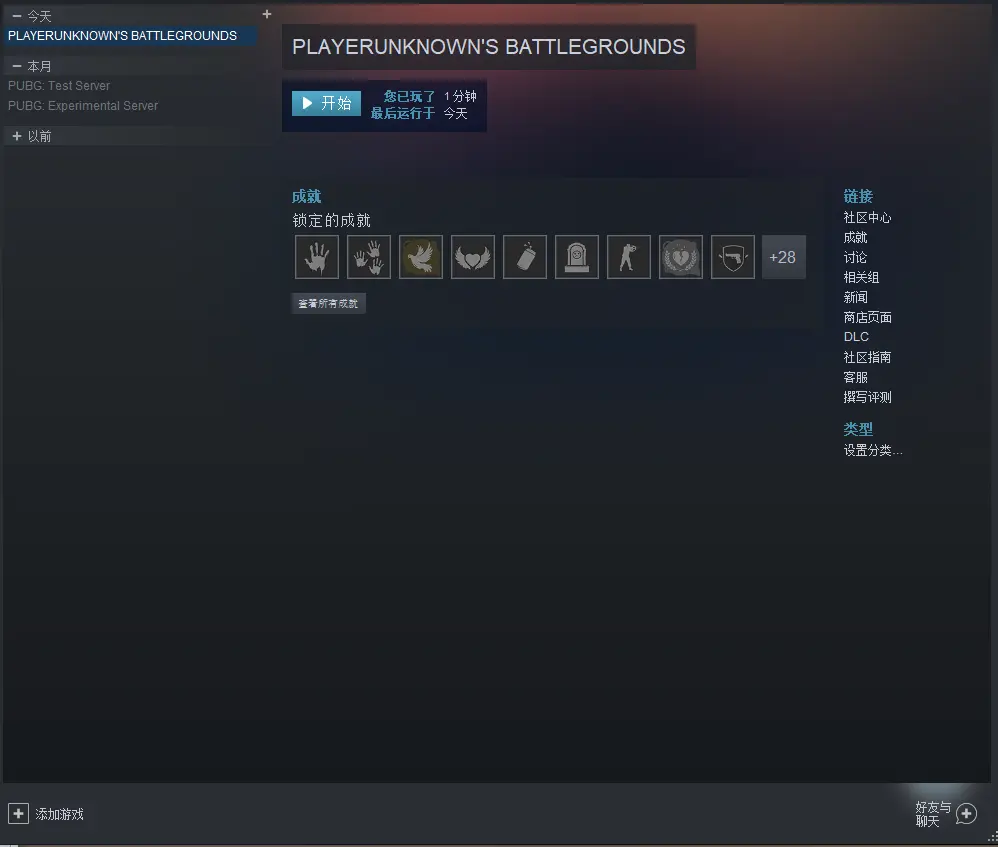Click the plus icon beside 今天 header
This screenshot has height=847, width=998.
267,14
